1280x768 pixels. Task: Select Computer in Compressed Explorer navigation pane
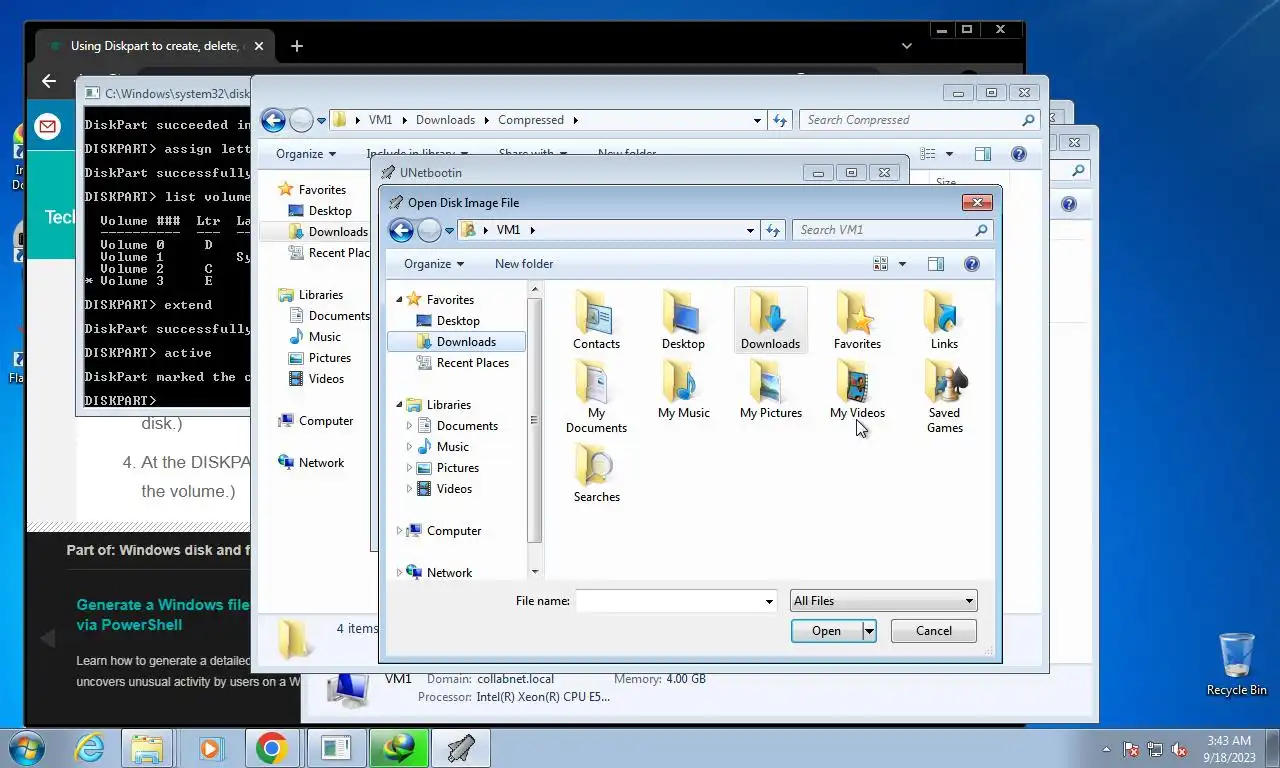tap(326, 421)
